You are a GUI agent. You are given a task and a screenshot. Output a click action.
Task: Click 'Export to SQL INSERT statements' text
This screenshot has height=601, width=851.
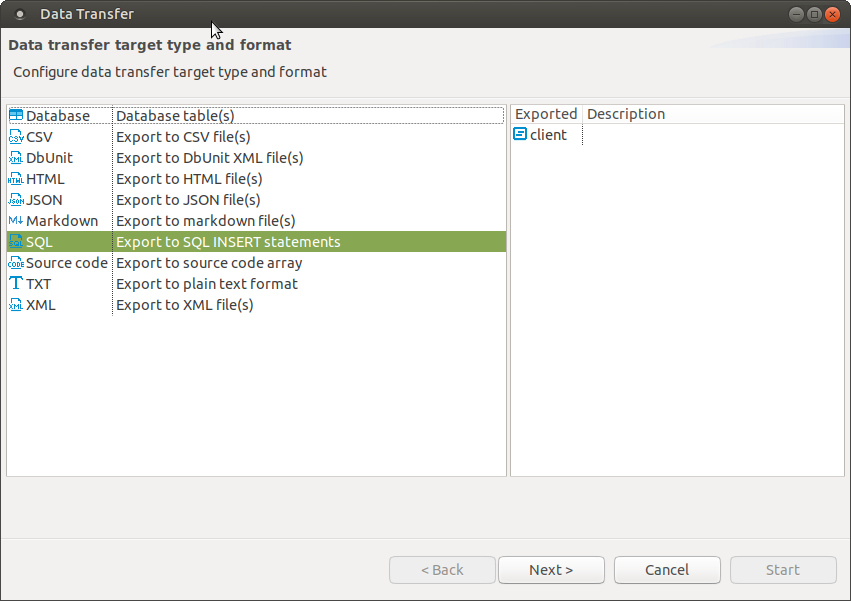coord(228,242)
